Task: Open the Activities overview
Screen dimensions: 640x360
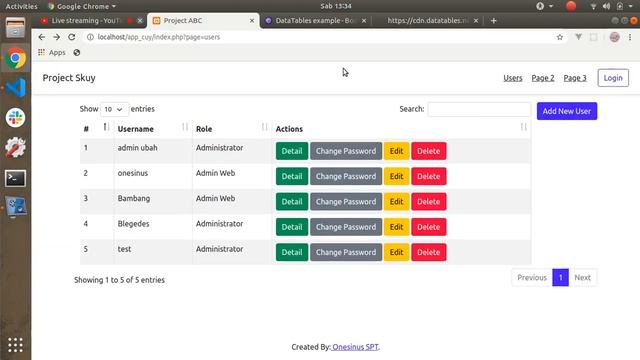Action: (21, 6)
